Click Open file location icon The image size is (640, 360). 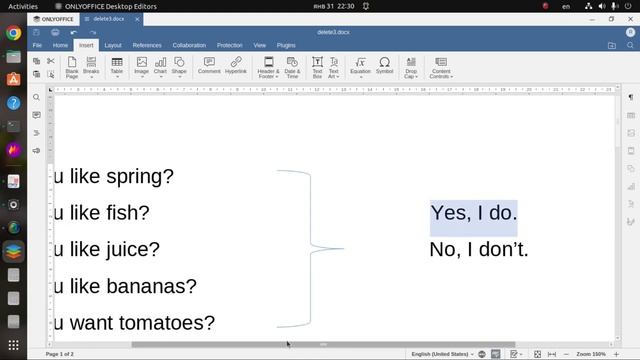point(611,45)
